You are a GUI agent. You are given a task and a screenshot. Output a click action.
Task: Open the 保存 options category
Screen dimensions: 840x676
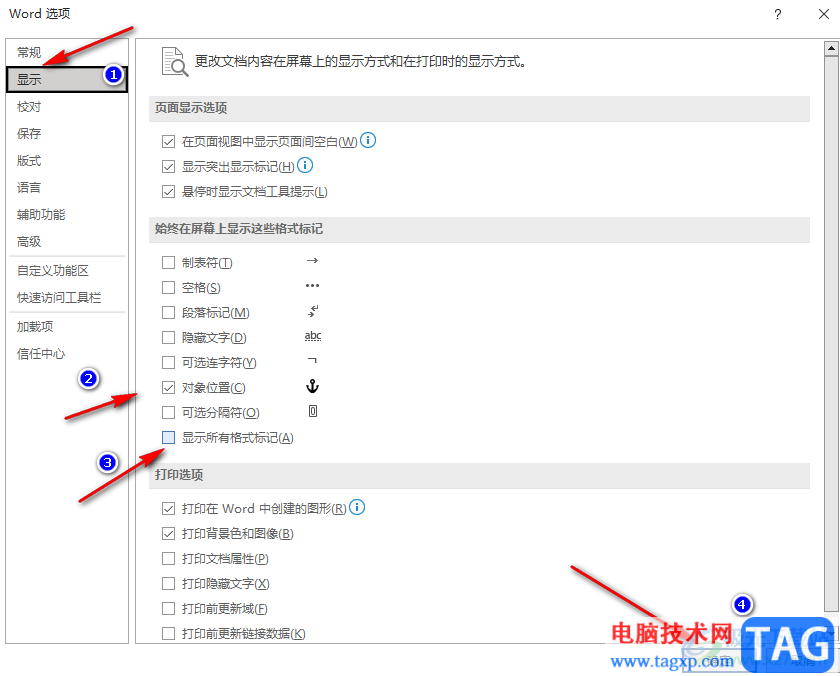pos(67,133)
